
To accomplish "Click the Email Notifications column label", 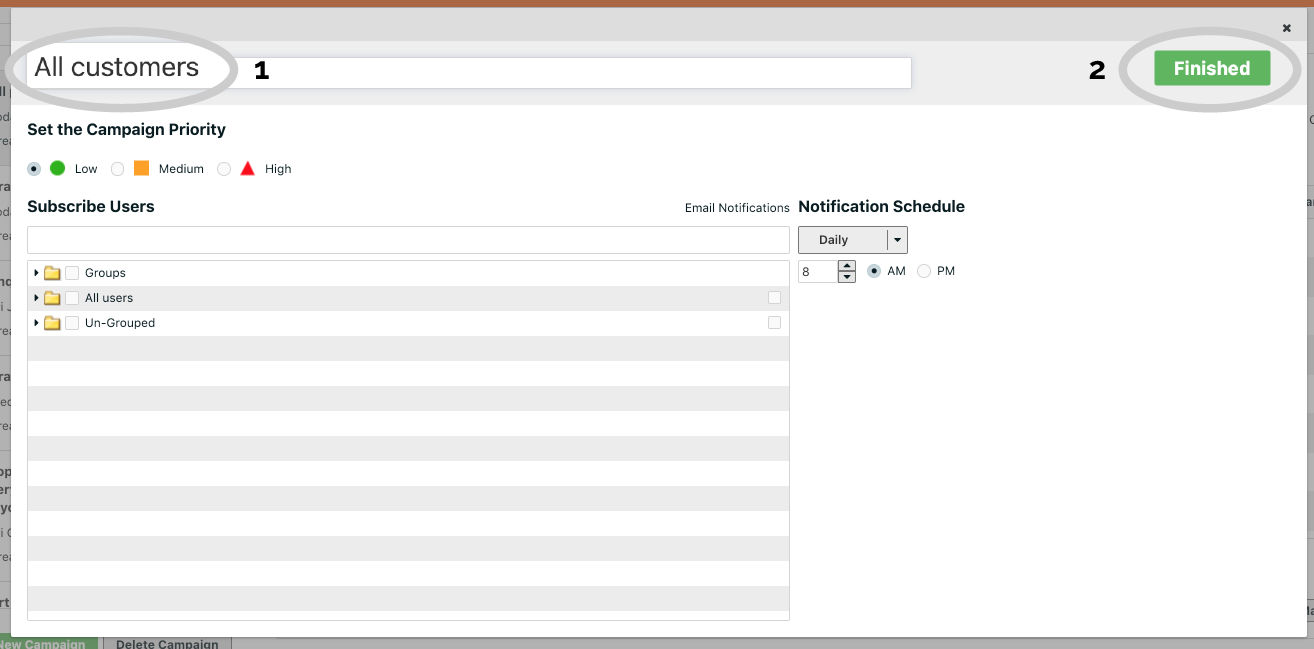I will [x=737, y=208].
